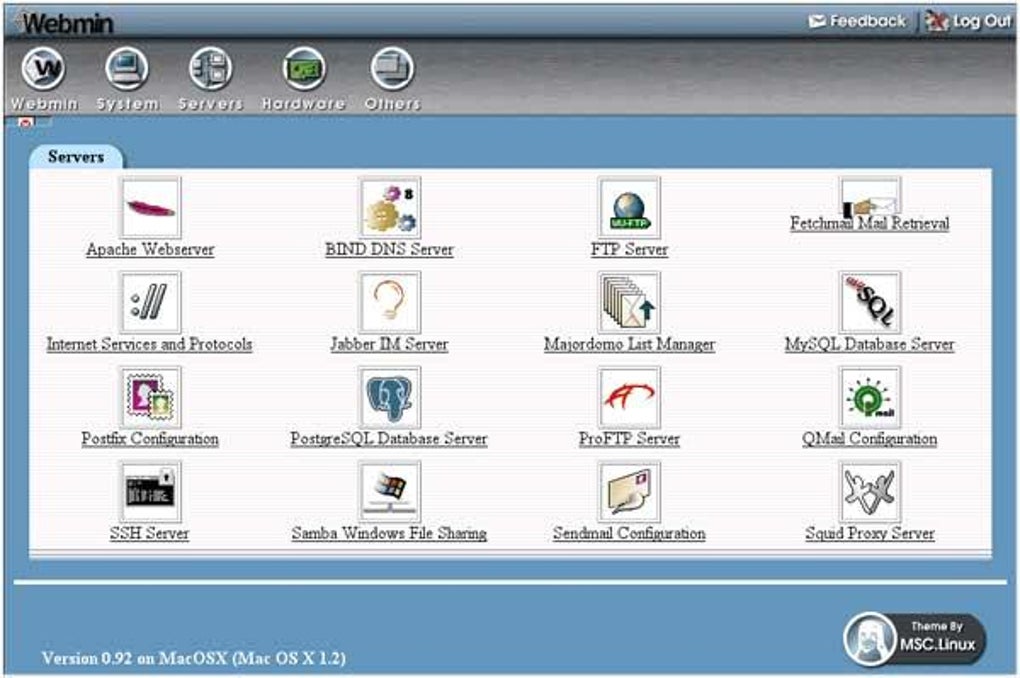Follow the Samba Windows File Sharing link
Screen dimensions: 1020x678
(389, 534)
